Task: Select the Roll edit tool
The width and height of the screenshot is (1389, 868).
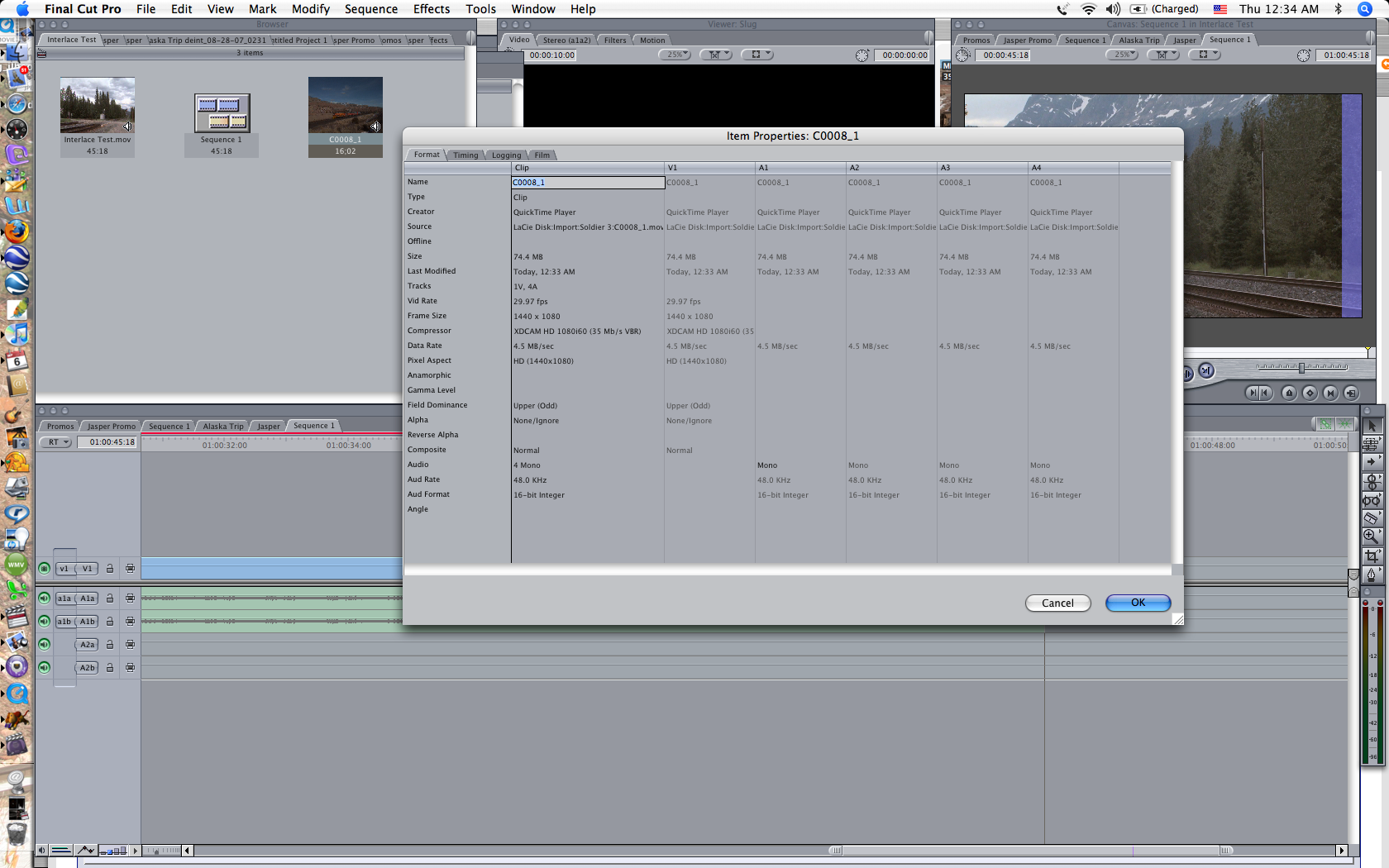Action: click(x=1372, y=480)
